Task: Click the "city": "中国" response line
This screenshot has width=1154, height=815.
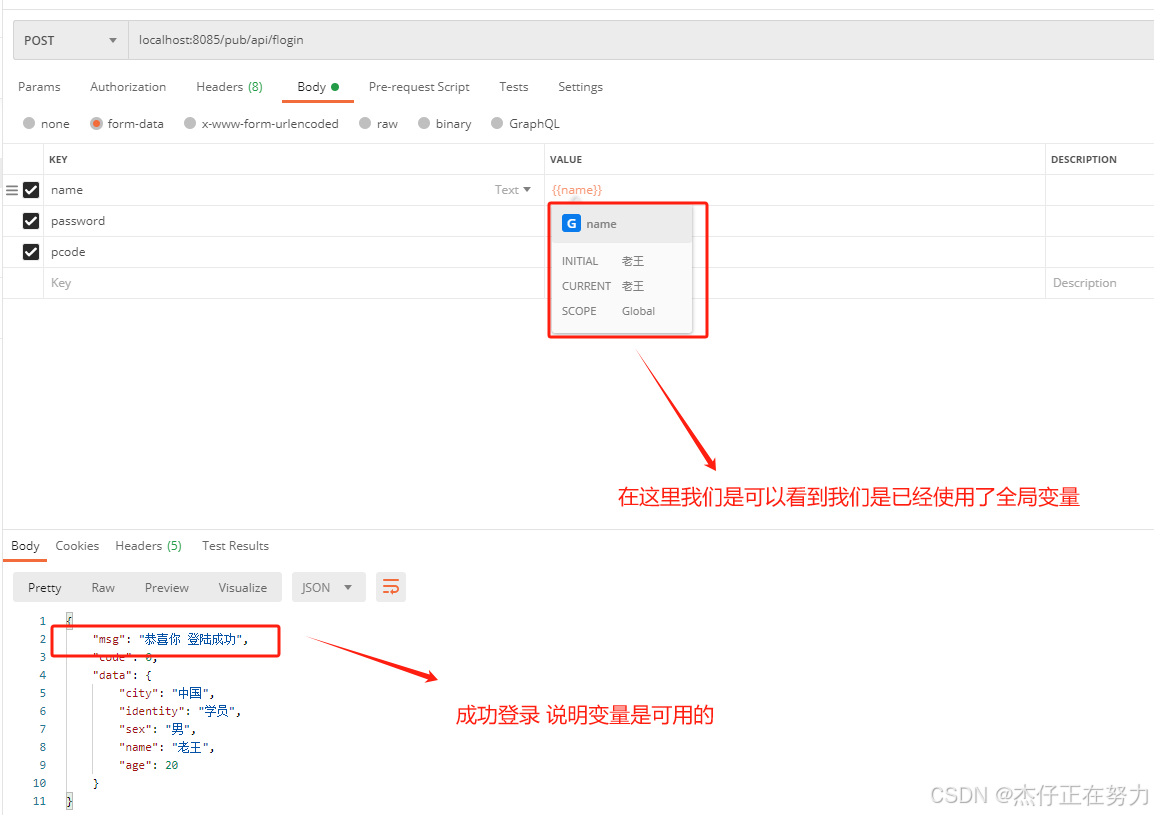Action: pos(167,693)
